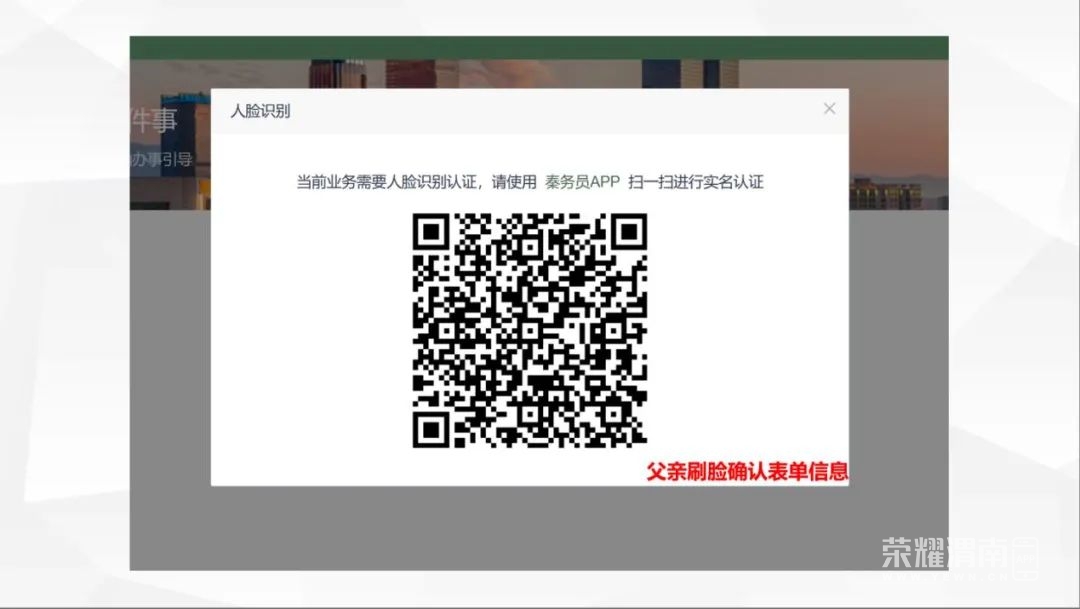Click the text 当前业务需要人脸识别认证，请使用
Viewport: 1080px width, 609px height.
pos(417,182)
